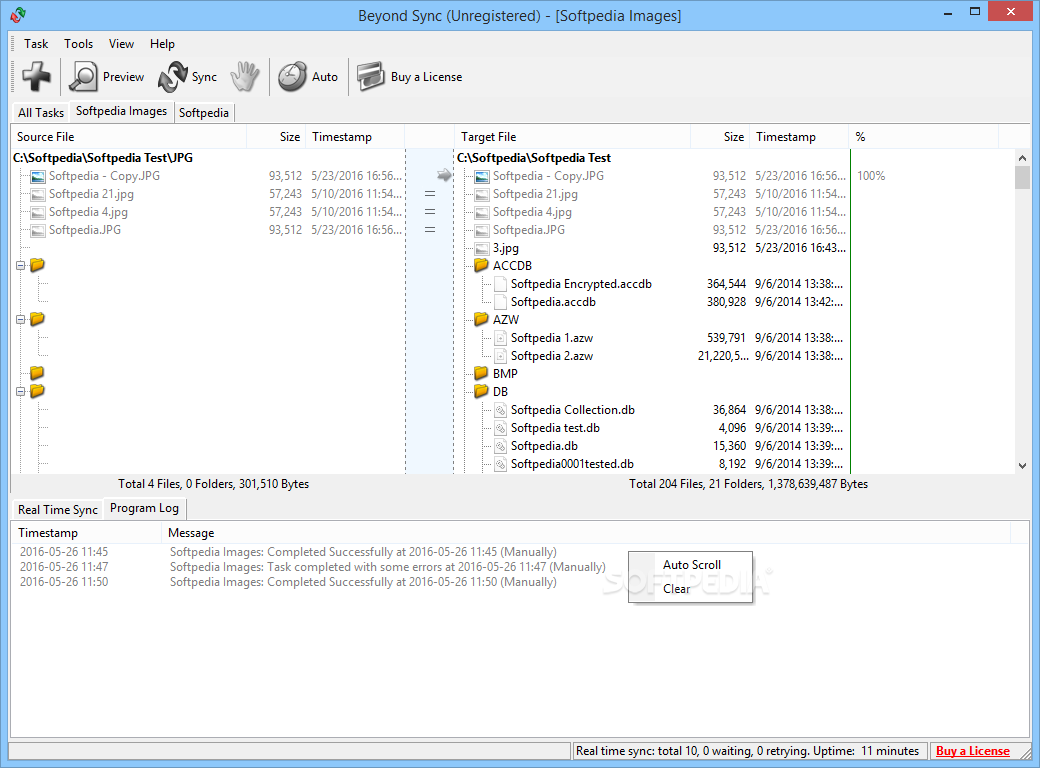Select Softpedia.db in target list
This screenshot has height=768, width=1040.
[544, 446]
